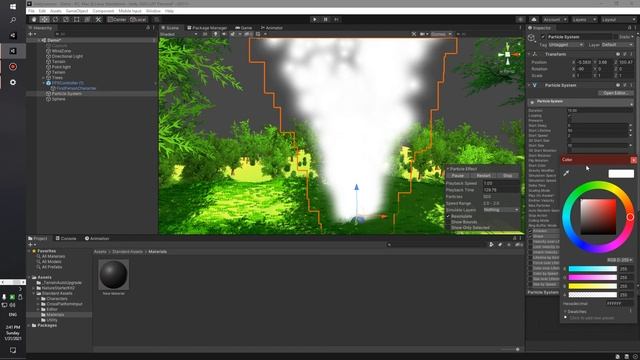Toggle 2D view mode in scene toolbar

(x=205, y=34)
